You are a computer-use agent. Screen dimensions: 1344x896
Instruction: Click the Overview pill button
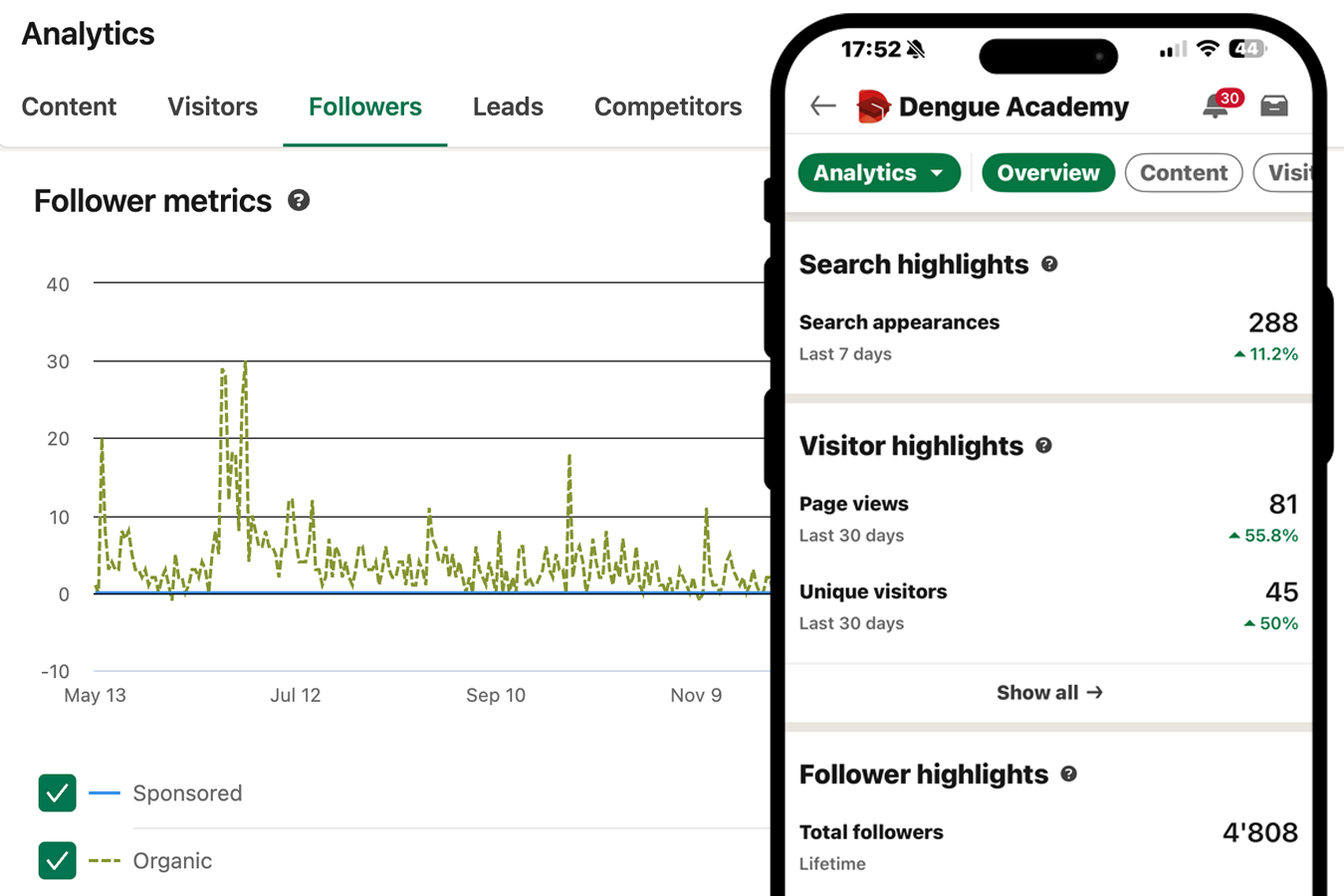[x=1048, y=172]
